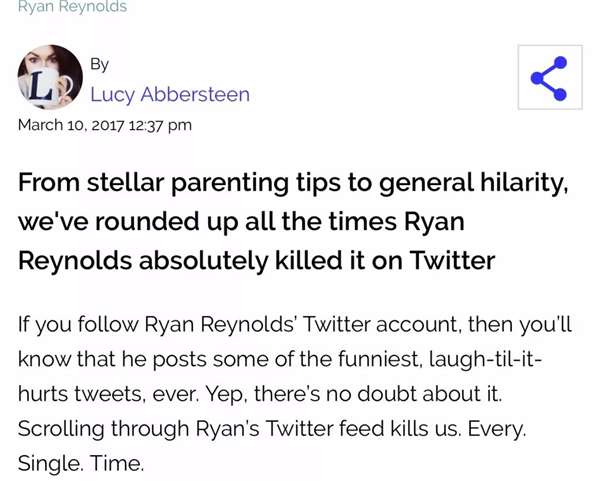Open the Ryan Reynolds tag link at top

point(72,7)
